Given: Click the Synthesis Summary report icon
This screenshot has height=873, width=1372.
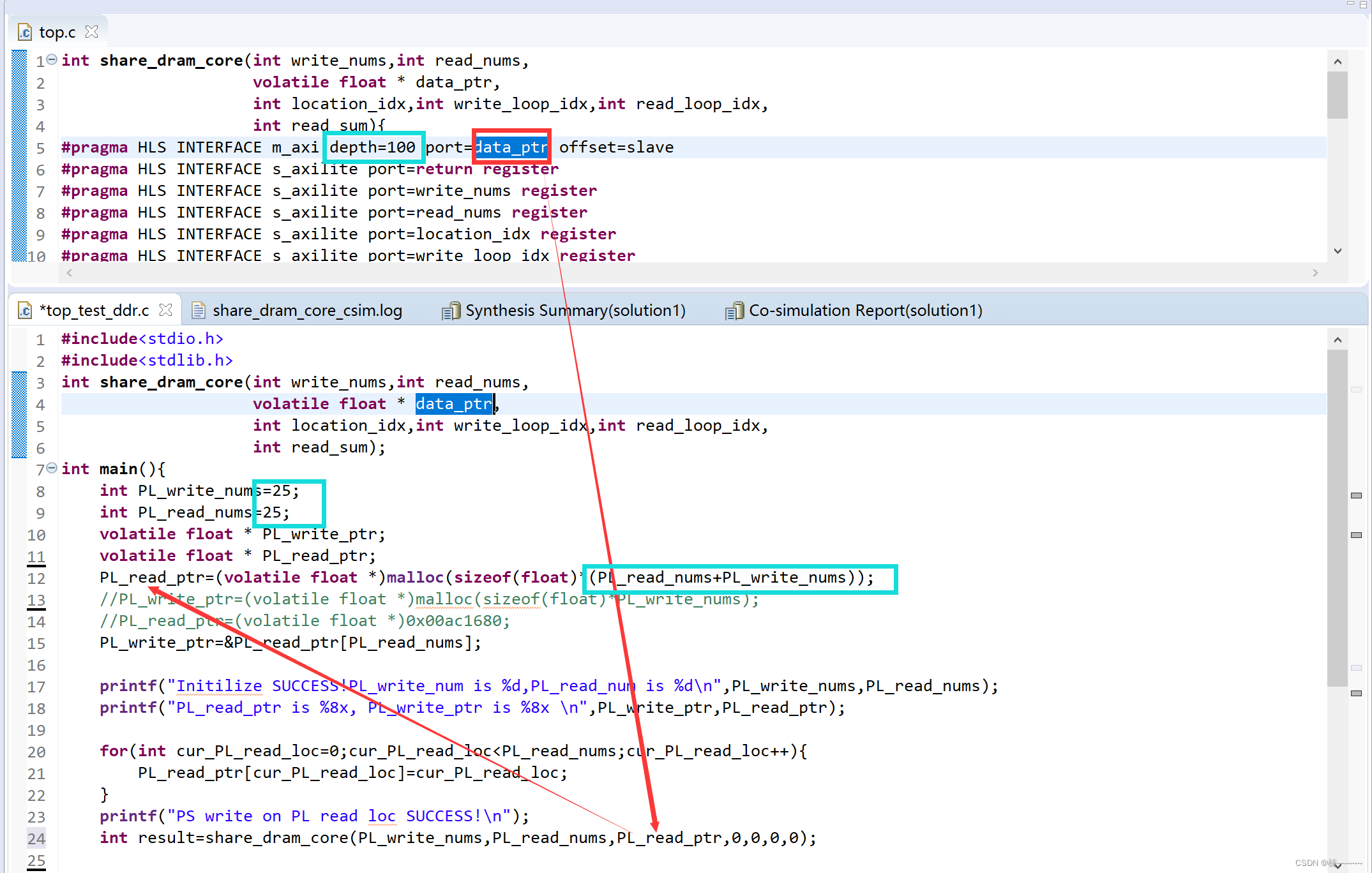Looking at the screenshot, I should click(451, 311).
